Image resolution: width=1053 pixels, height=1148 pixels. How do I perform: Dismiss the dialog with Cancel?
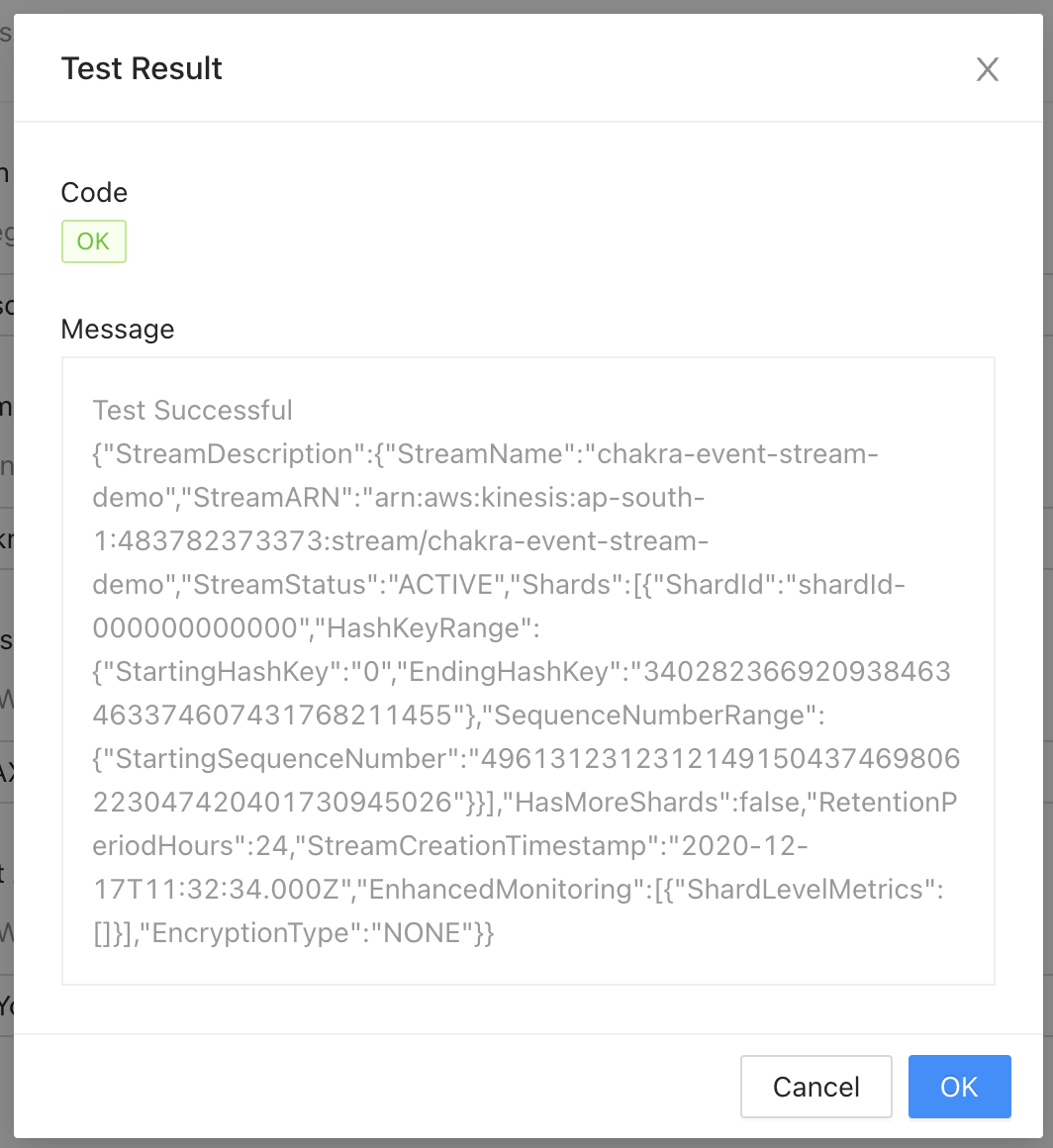(x=815, y=1087)
